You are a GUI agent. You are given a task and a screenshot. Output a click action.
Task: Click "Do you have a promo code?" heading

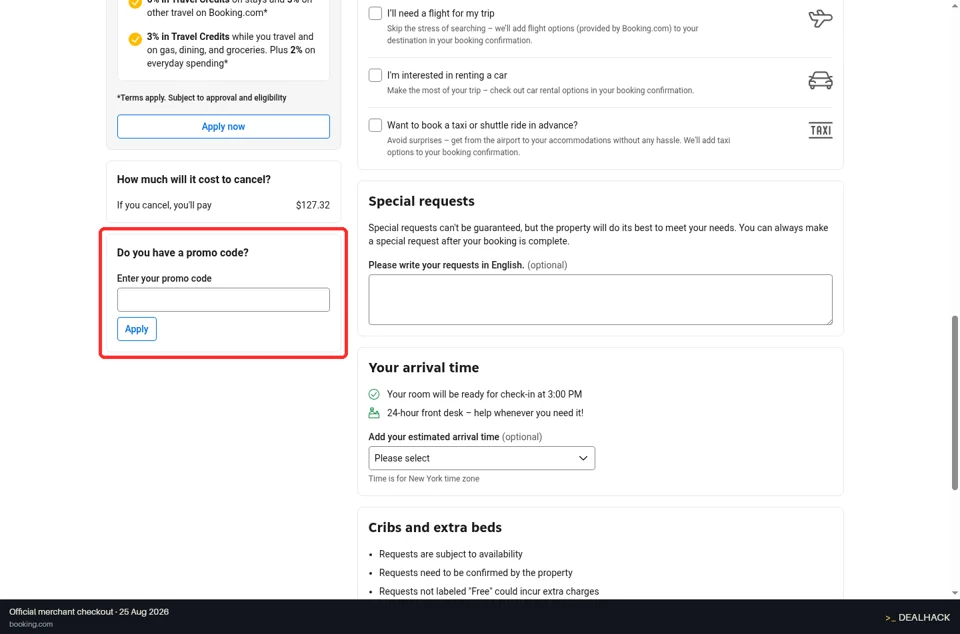[182, 253]
